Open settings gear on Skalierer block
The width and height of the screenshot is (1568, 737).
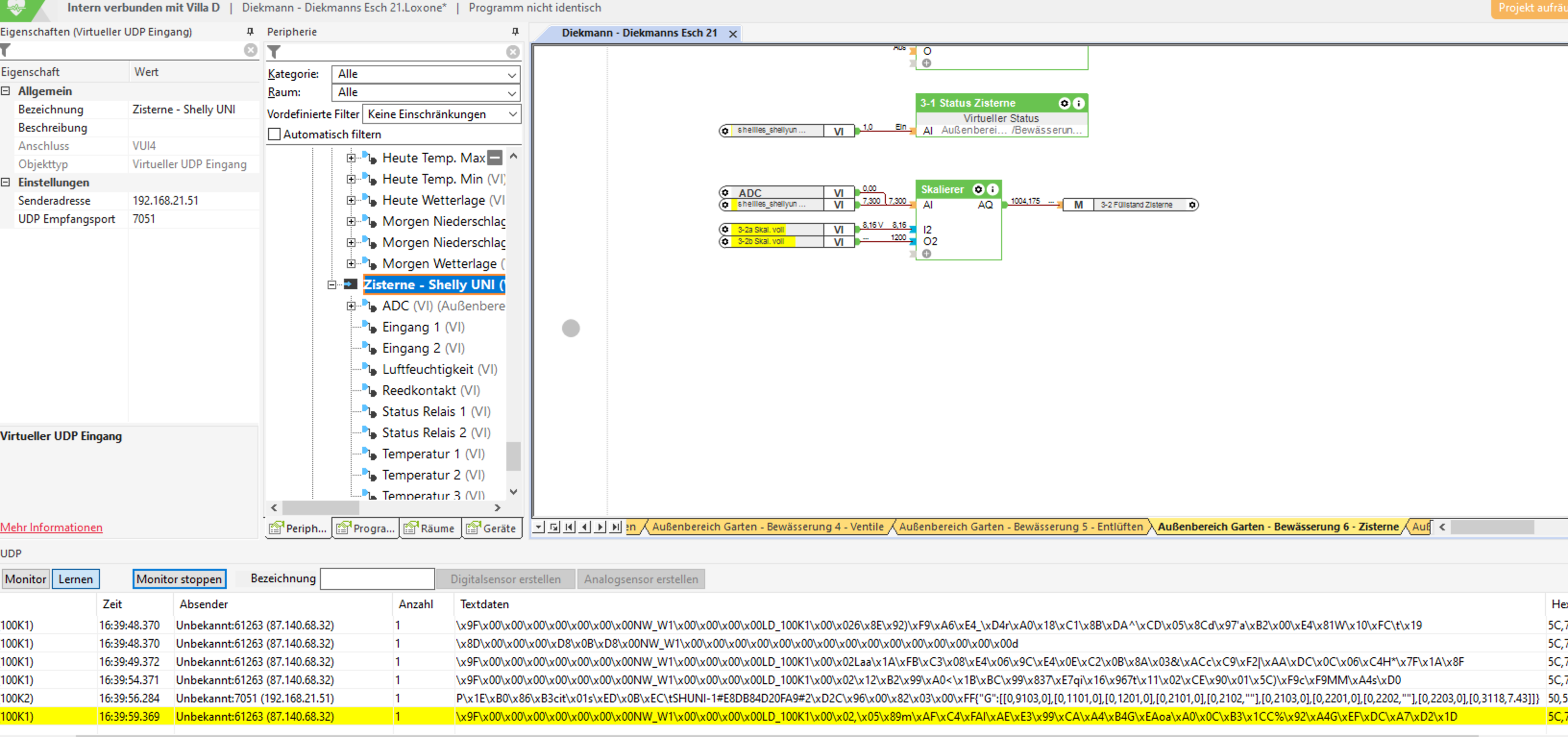pos(978,189)
